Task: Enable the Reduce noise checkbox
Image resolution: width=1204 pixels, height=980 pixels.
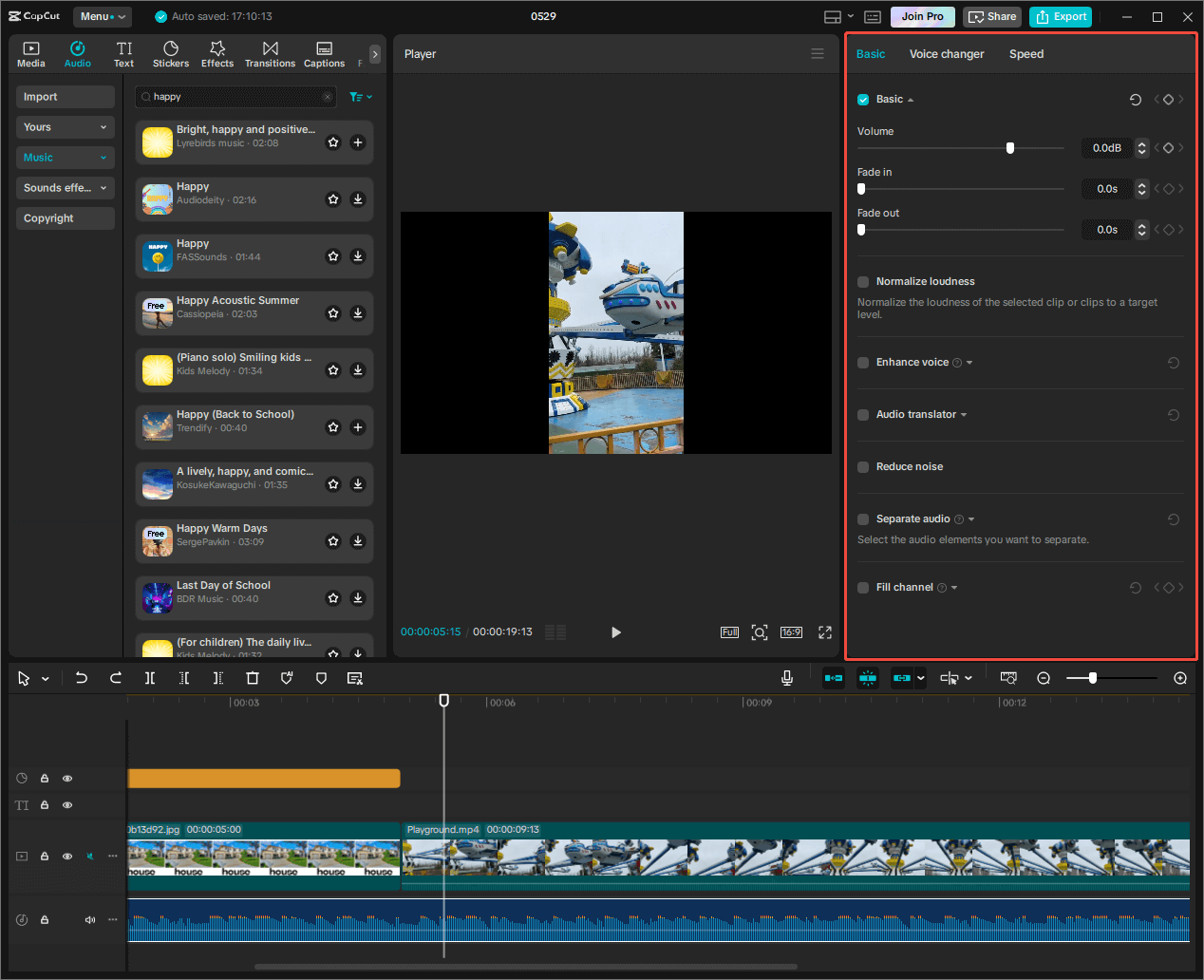Action: pyautogui.click(x=862, y=466)
